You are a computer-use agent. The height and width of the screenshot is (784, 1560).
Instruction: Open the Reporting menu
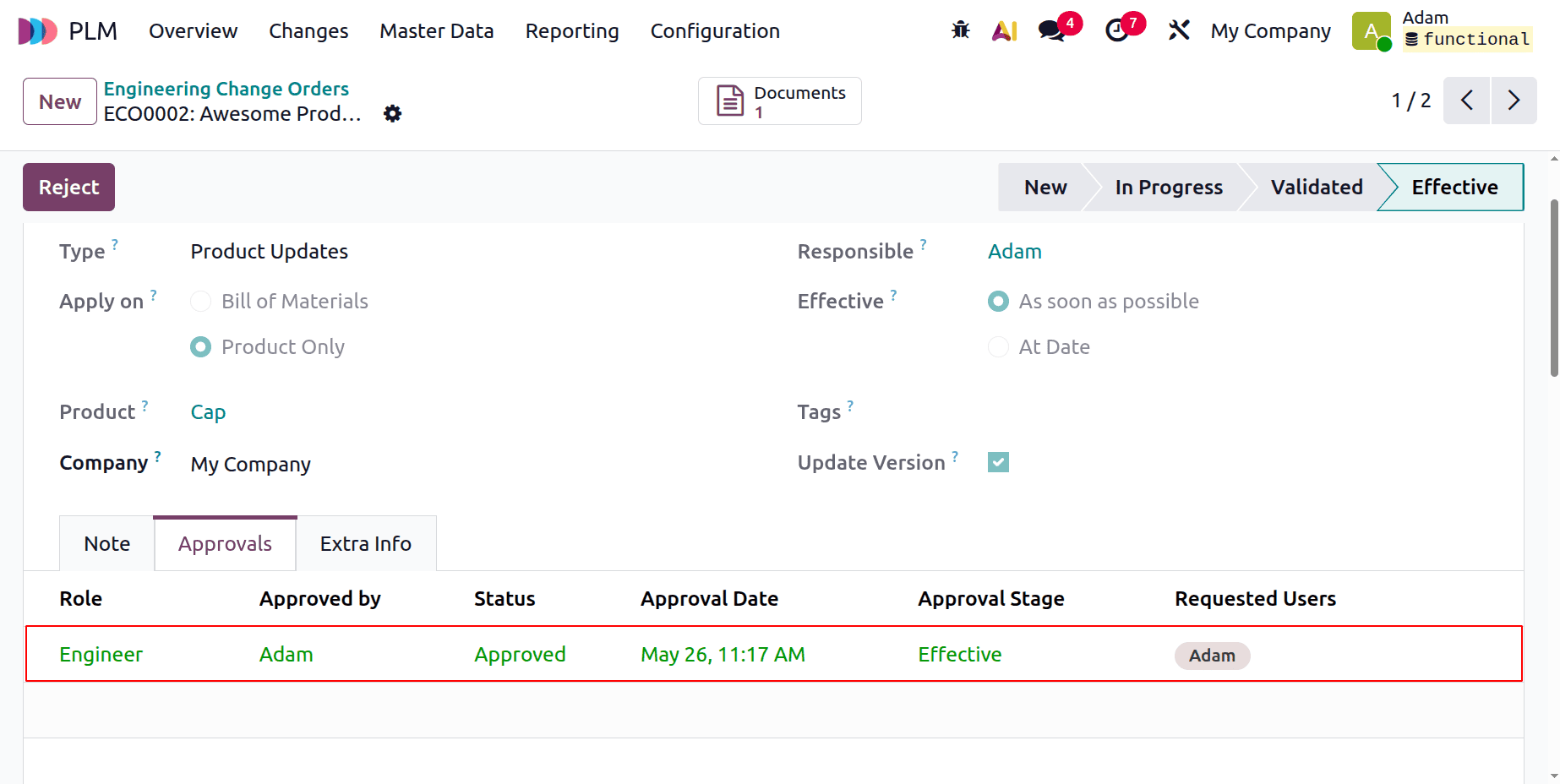coord(572,31)
